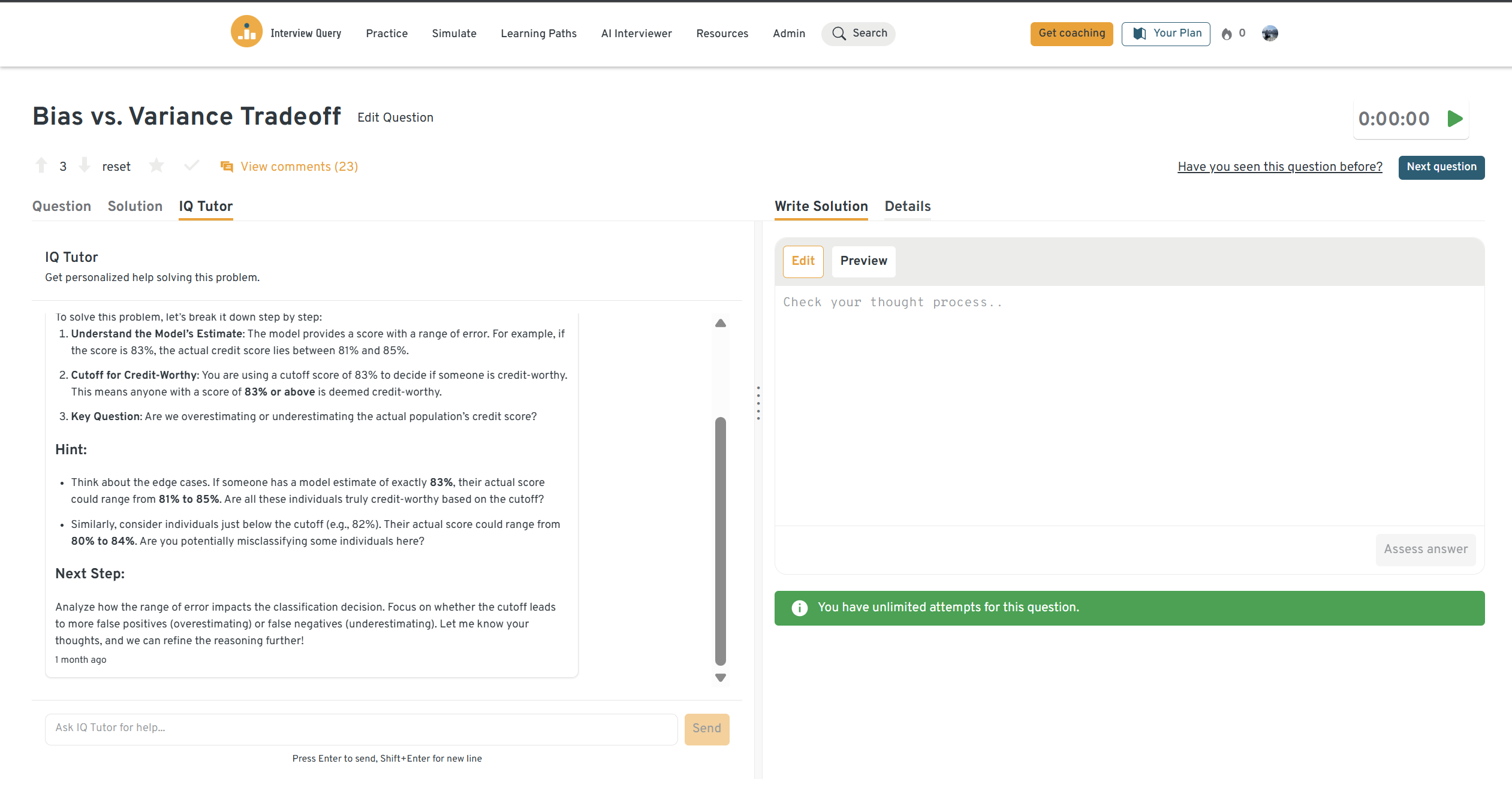The width and height of the screenshot is (1512, 794).
Task: Open the Learning Paths menu
Action: tap(538, 34)
